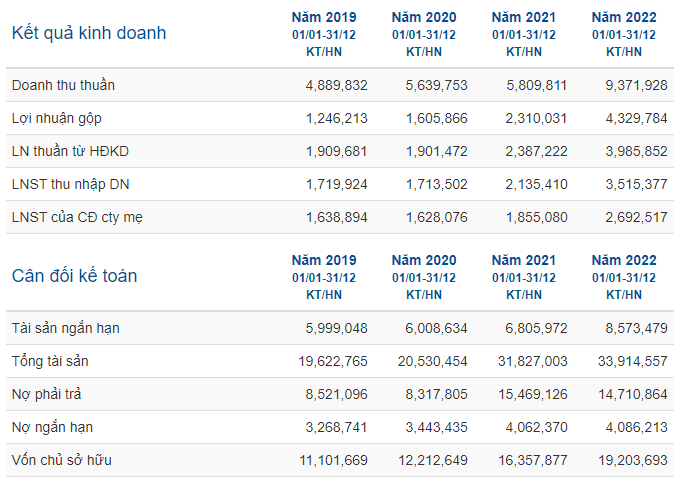Select 2022 total assets value 33,914,557
Screen dimensions: 676x480
[632, 361]
